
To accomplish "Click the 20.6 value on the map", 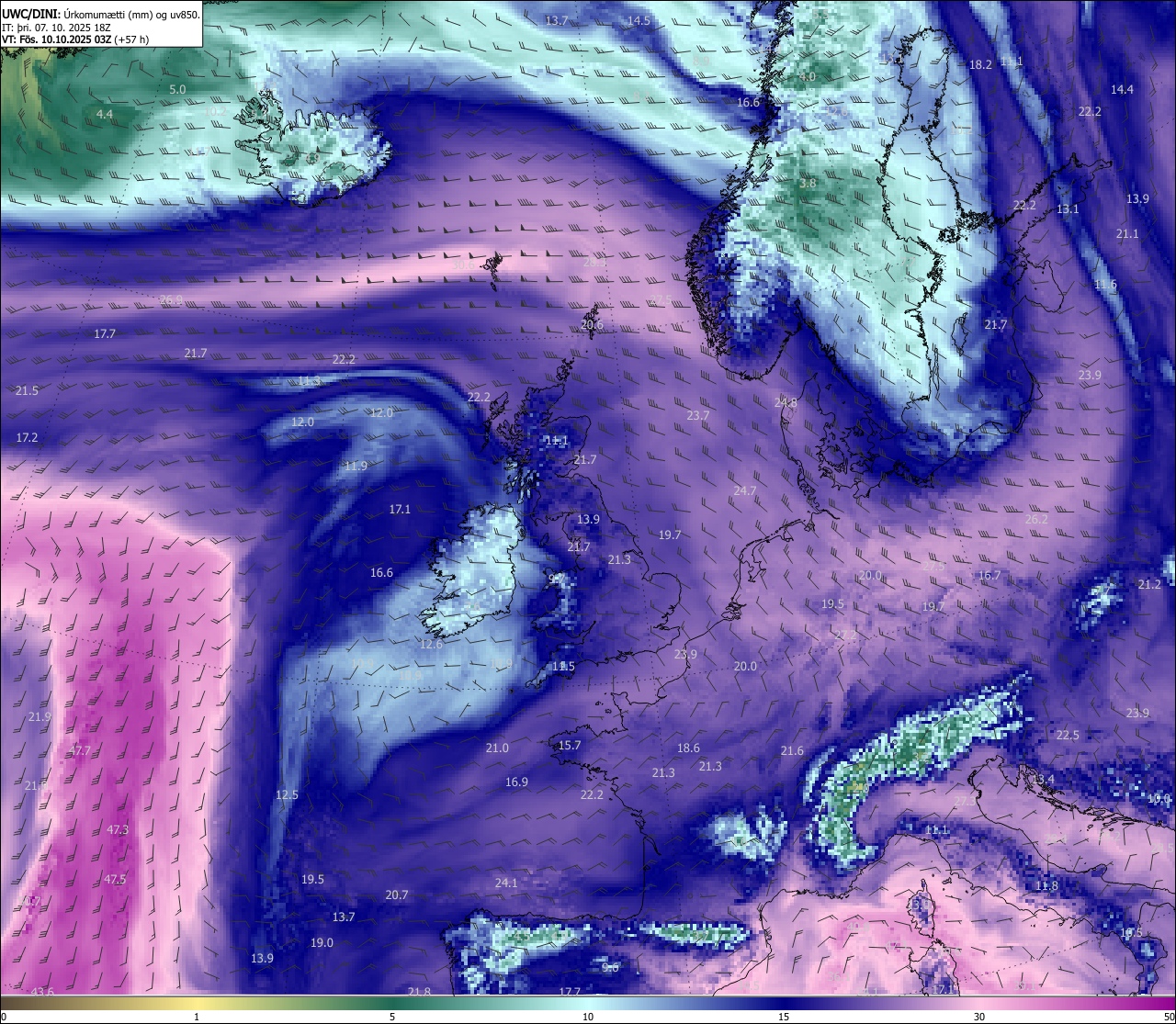I will pos(593,324).
